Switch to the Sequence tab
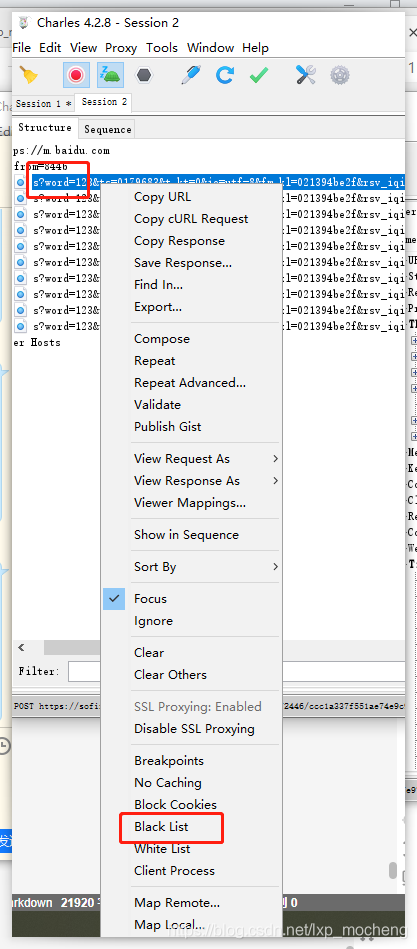The width and height of the screenshot is (417, 949). click(108, 129)
